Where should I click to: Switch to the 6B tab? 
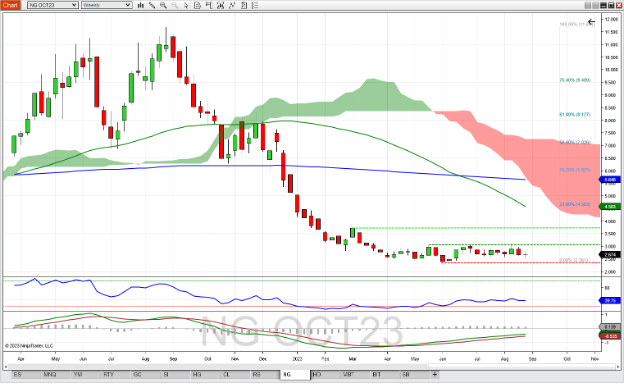415,374
